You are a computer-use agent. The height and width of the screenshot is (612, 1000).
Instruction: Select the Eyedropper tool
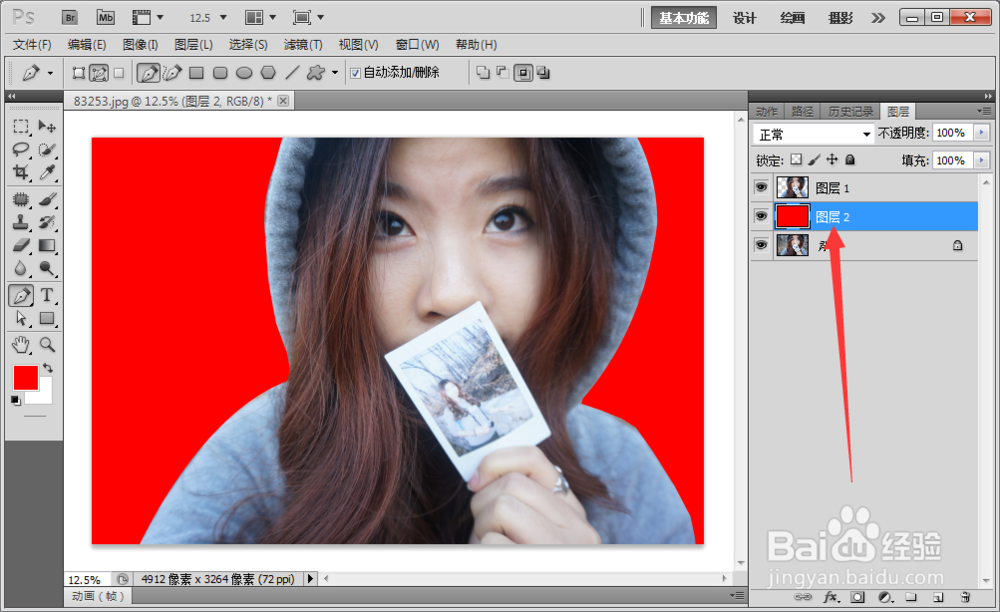[x=47, y=173]
